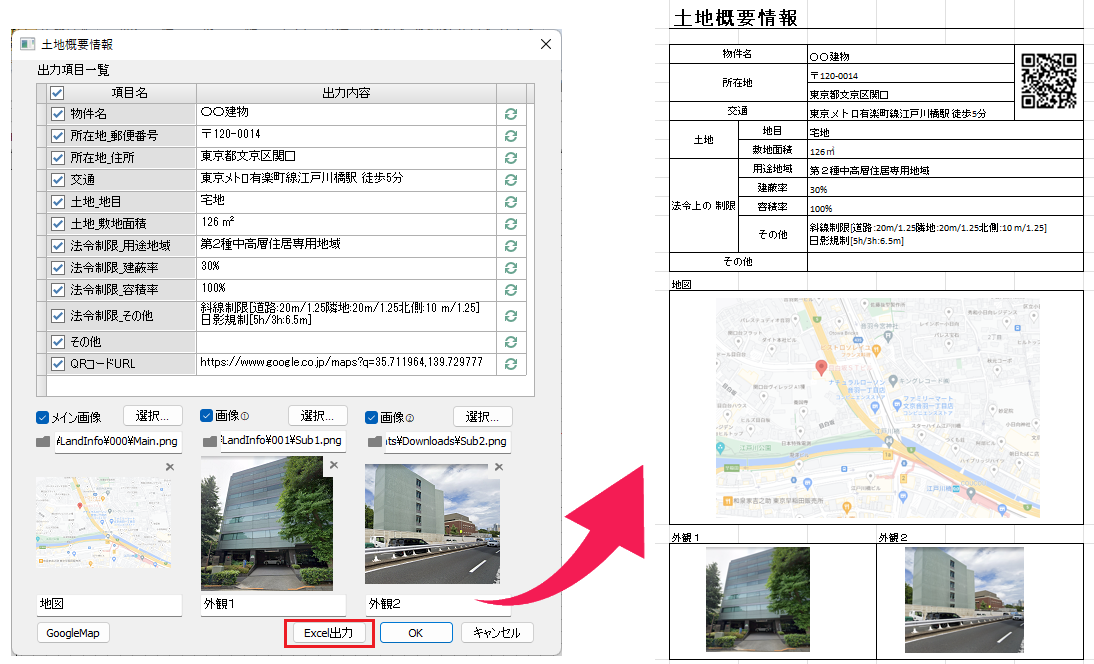Click the folder icon beside Main.png path

(x=44, y=441)
